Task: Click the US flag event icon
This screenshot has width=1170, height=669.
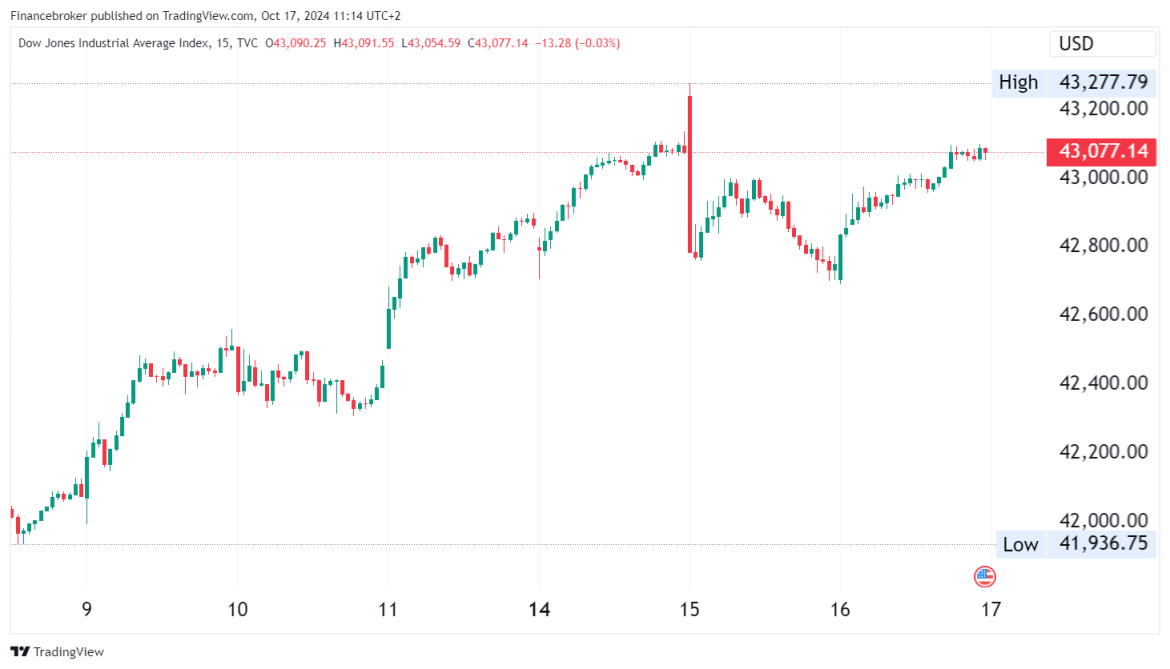Action: (985, 576)
